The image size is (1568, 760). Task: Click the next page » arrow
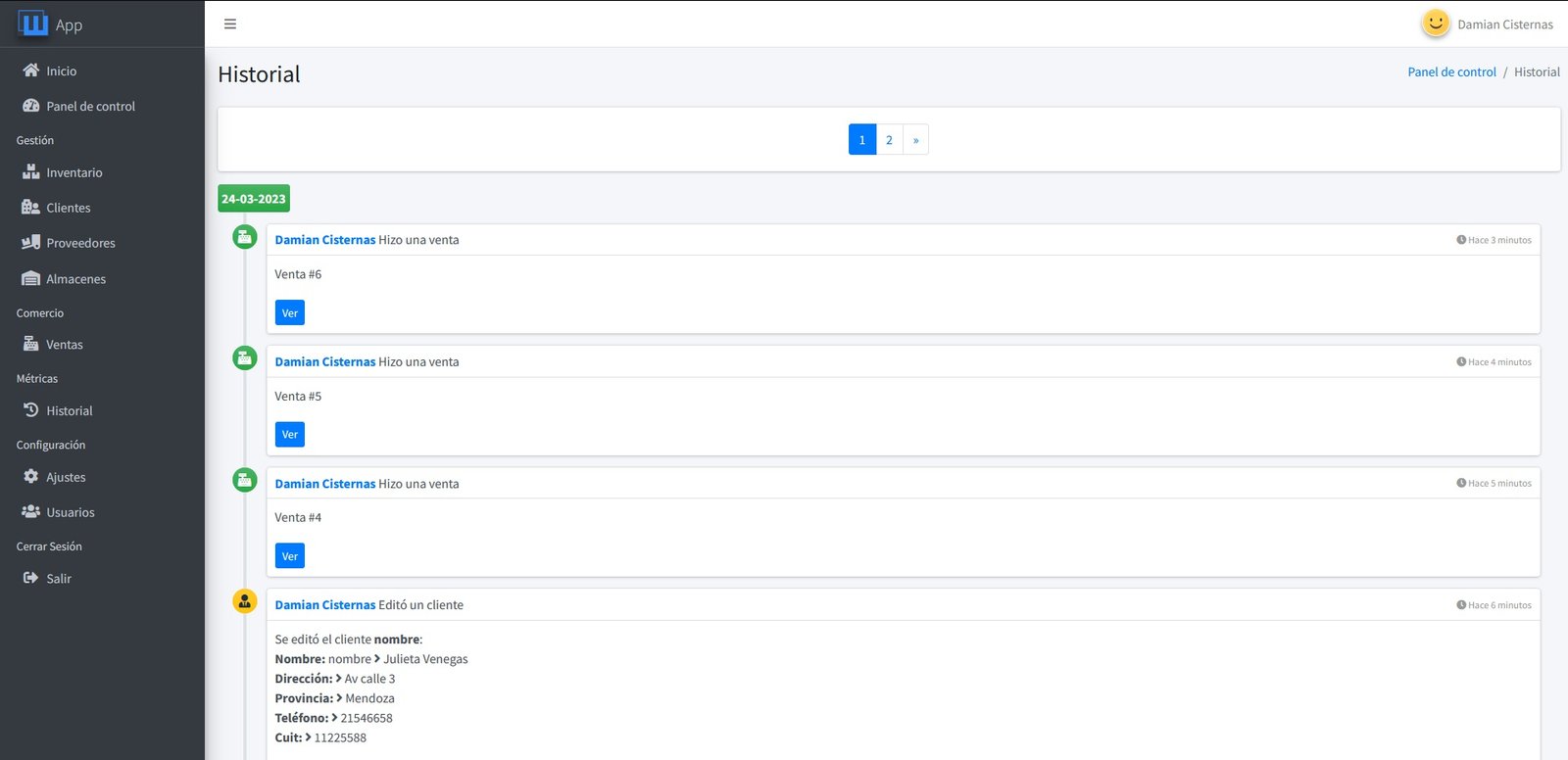915,139
